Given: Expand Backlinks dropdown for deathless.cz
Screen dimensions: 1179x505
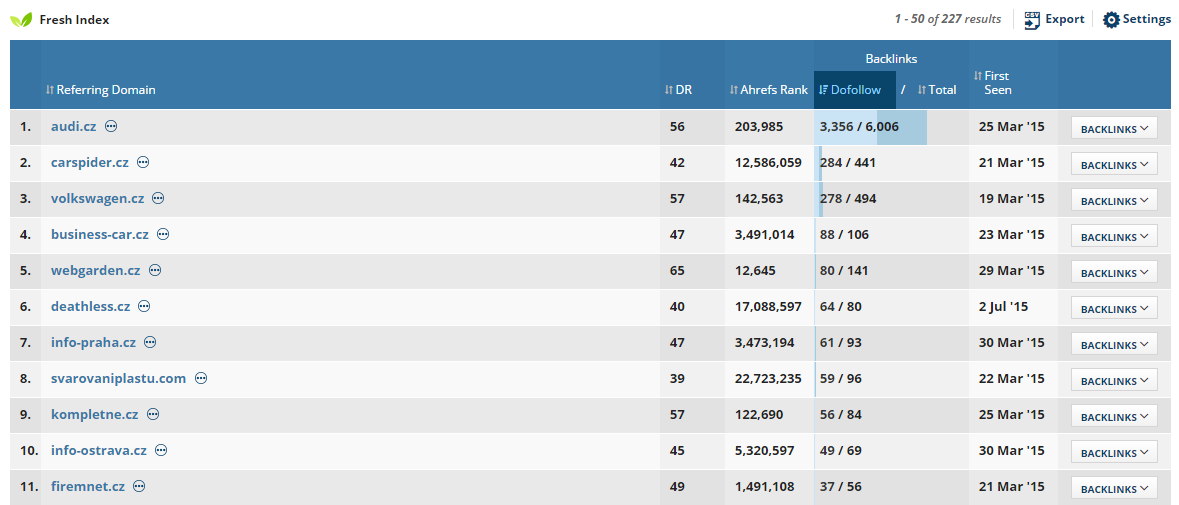Looking at the screenshot, I should (1114, 309).
